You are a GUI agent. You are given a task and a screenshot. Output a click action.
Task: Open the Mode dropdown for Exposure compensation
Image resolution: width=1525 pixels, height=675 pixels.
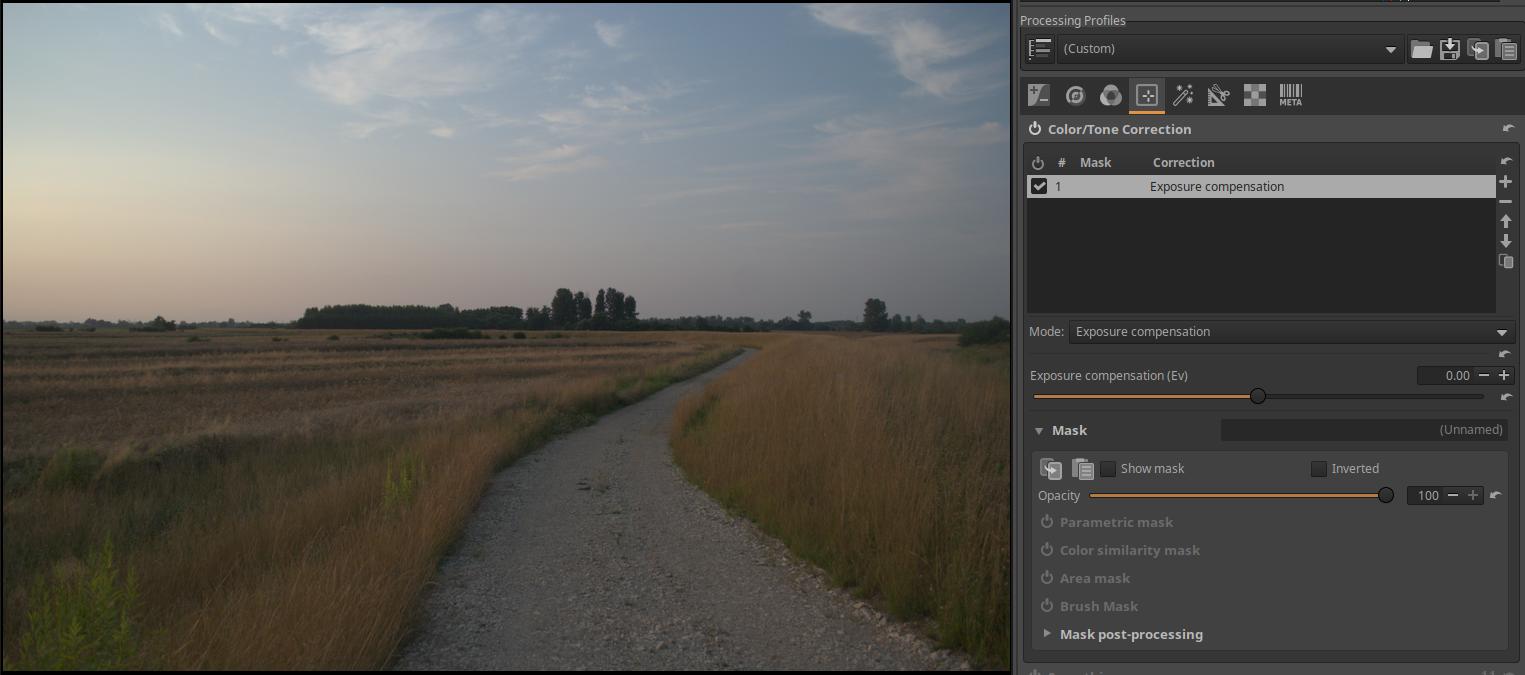click(x=1291, y=332)
